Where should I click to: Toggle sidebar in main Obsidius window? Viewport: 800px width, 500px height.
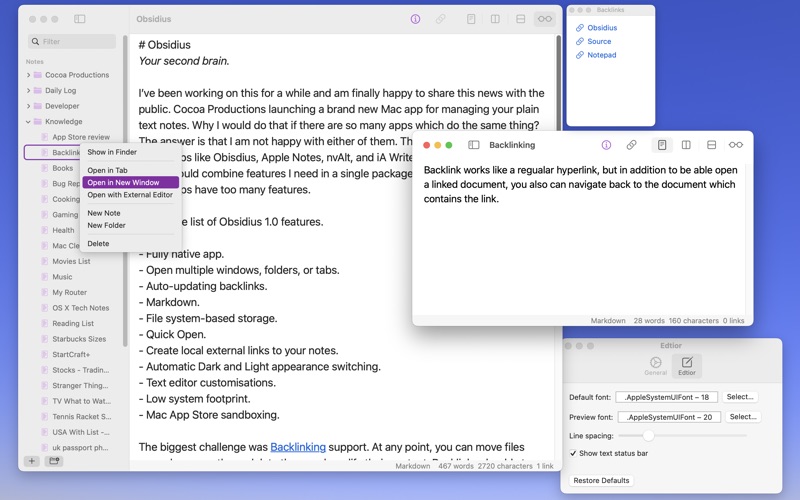point(80,19)
